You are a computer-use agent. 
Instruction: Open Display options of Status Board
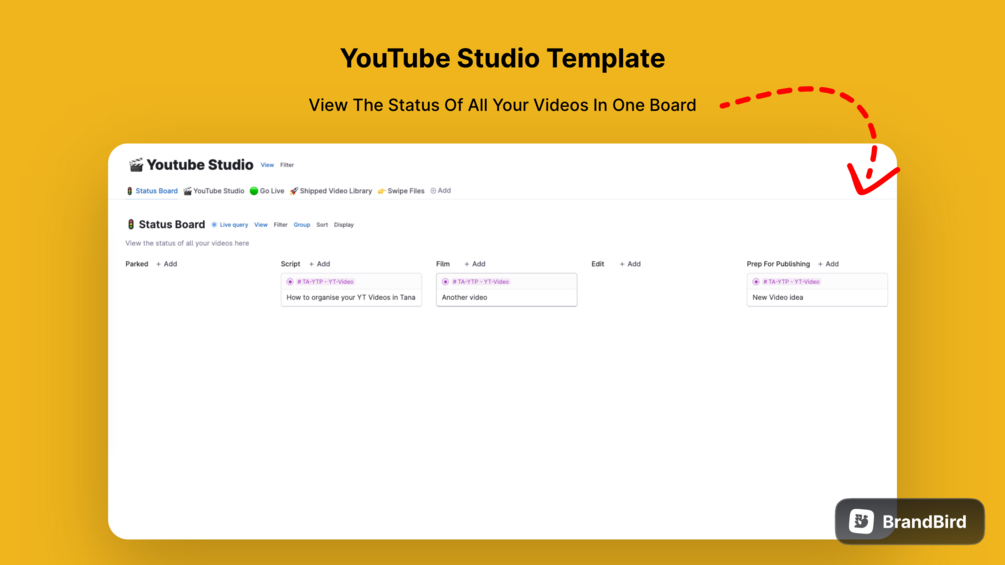click(x=344, y=225)
